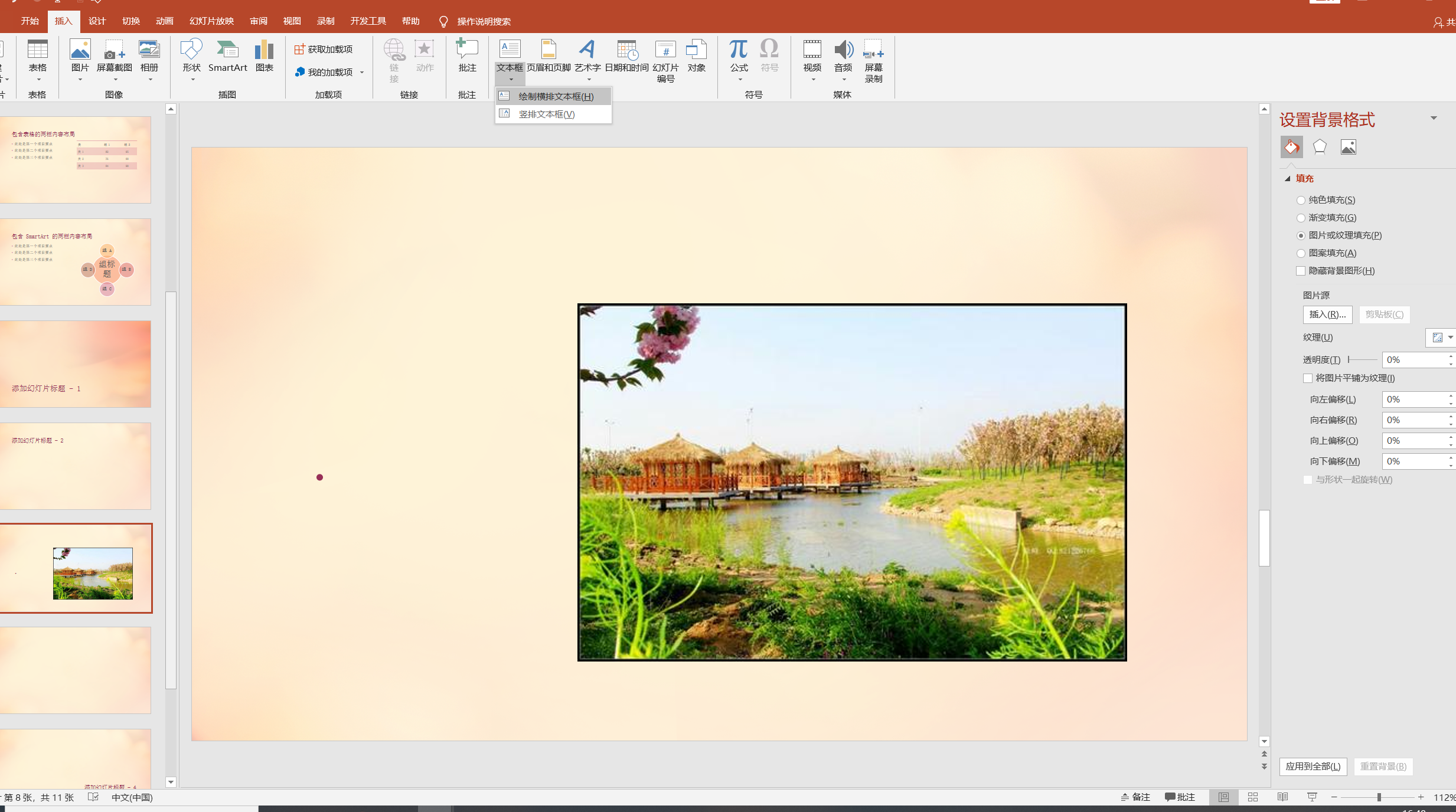The height and width of the screenshot is (812, 1456).
Task: Click 获取加载项 to get add-ins
Action: pos(324,49)
